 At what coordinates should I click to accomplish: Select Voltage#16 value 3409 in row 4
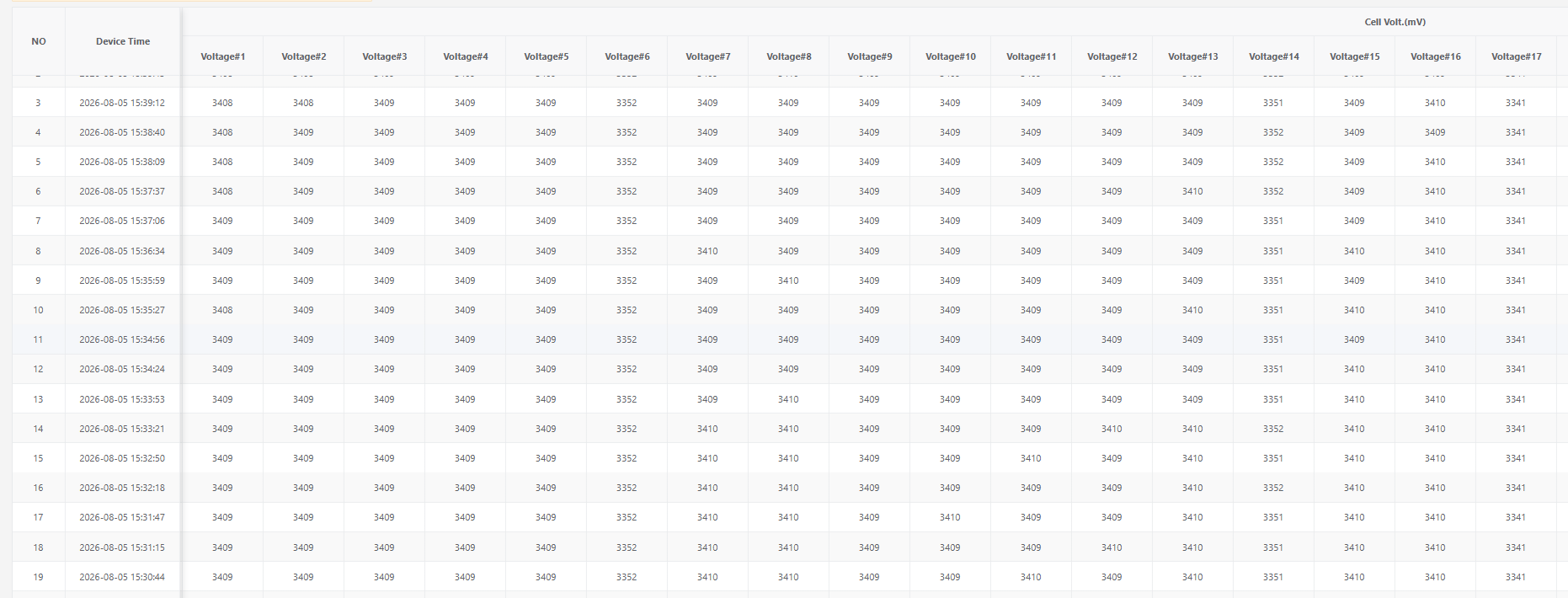[1435, 132]
